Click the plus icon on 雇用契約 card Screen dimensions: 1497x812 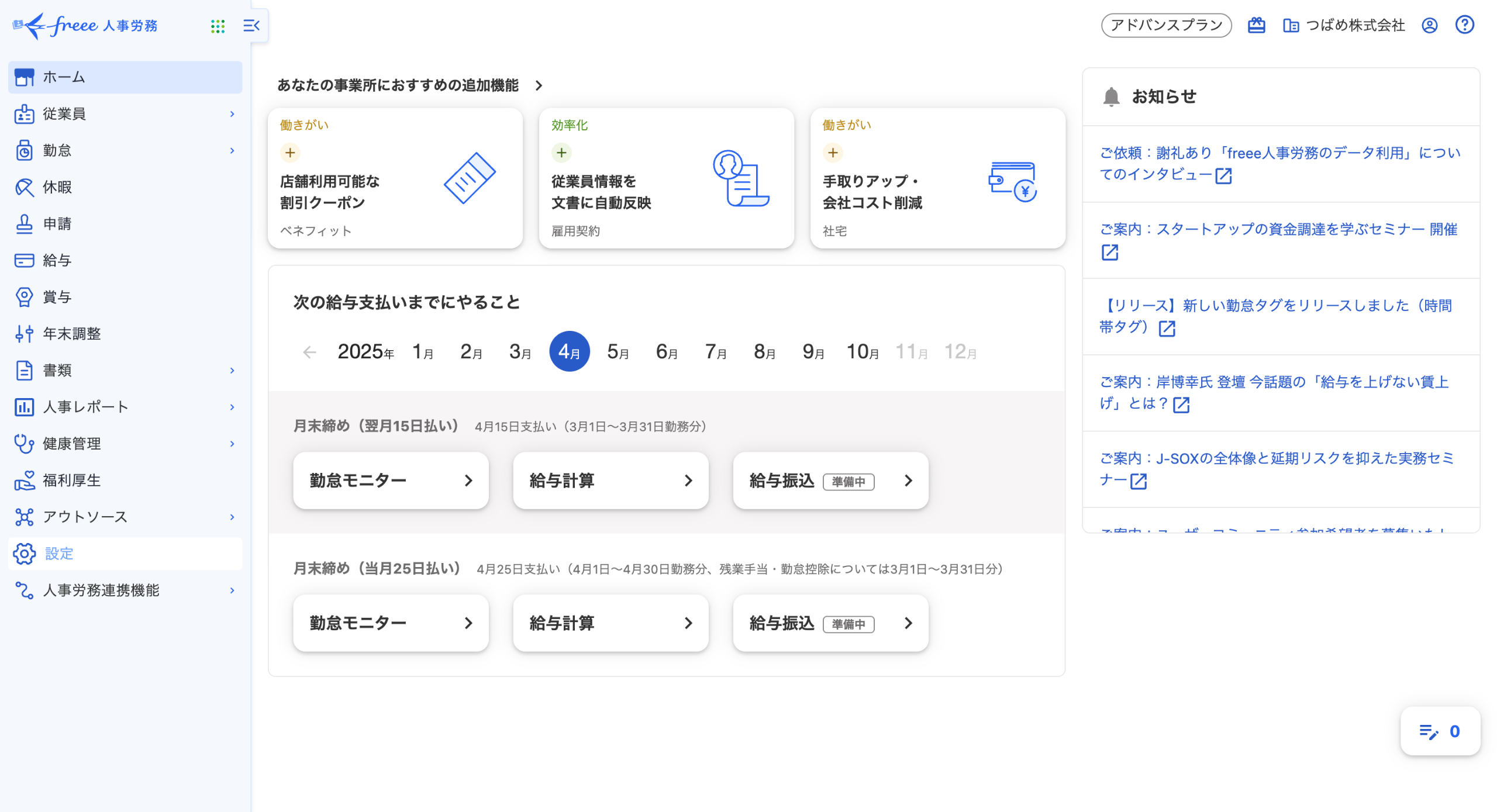pyautogui.click(x=561, y=153)
